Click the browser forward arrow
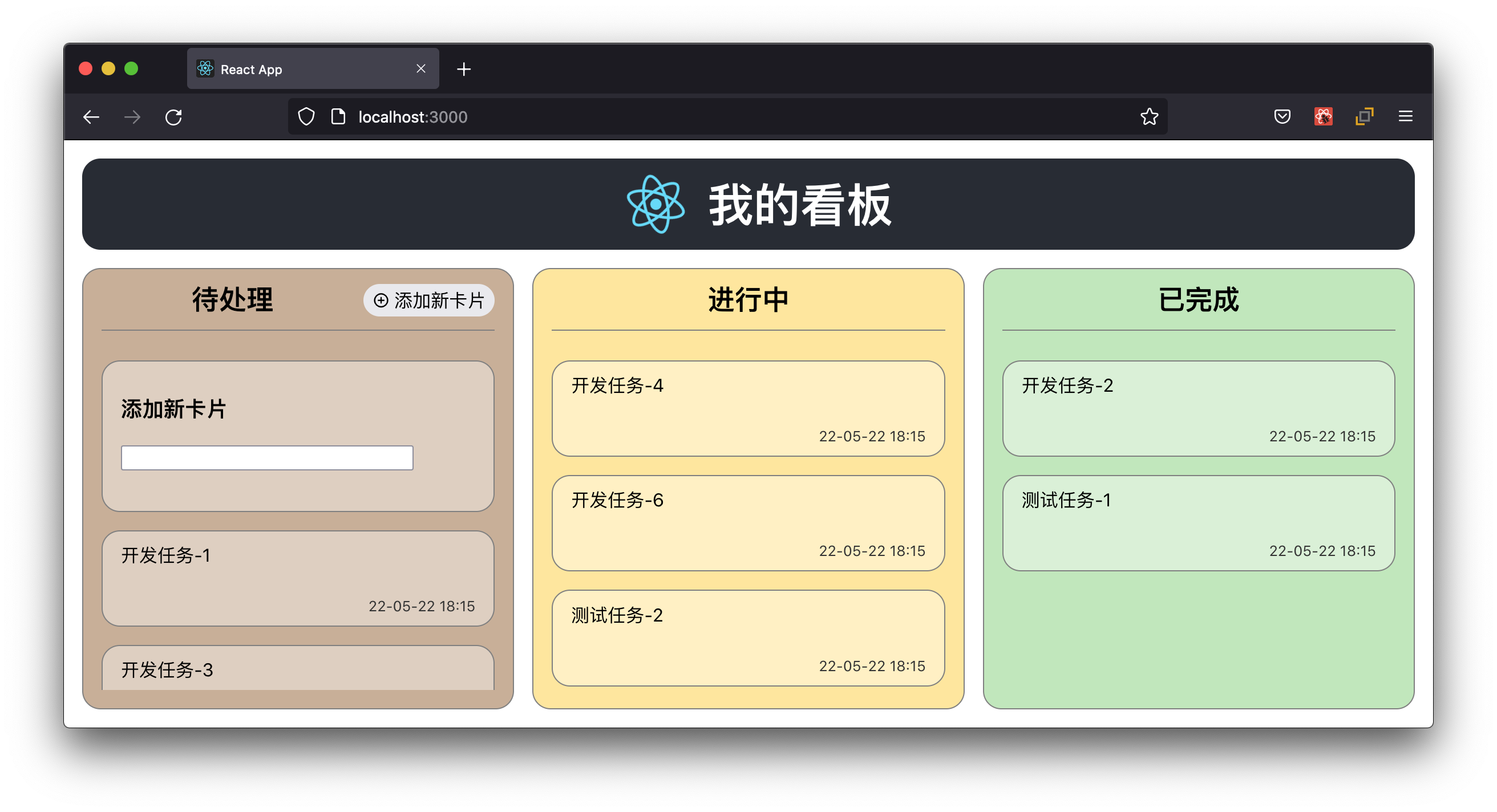This screenshot has width=1497, height=812. point(132,117)
